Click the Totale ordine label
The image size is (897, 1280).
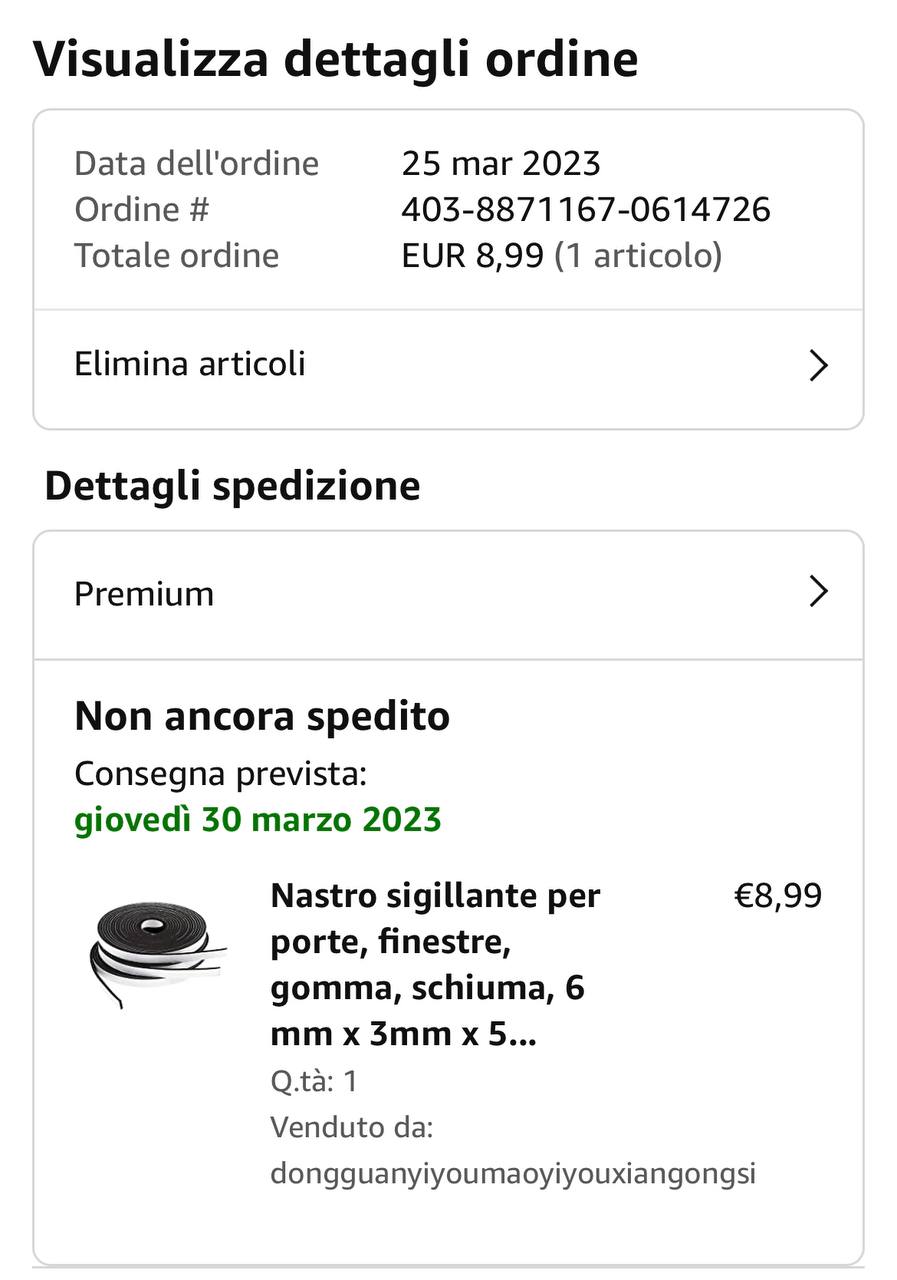176,256
